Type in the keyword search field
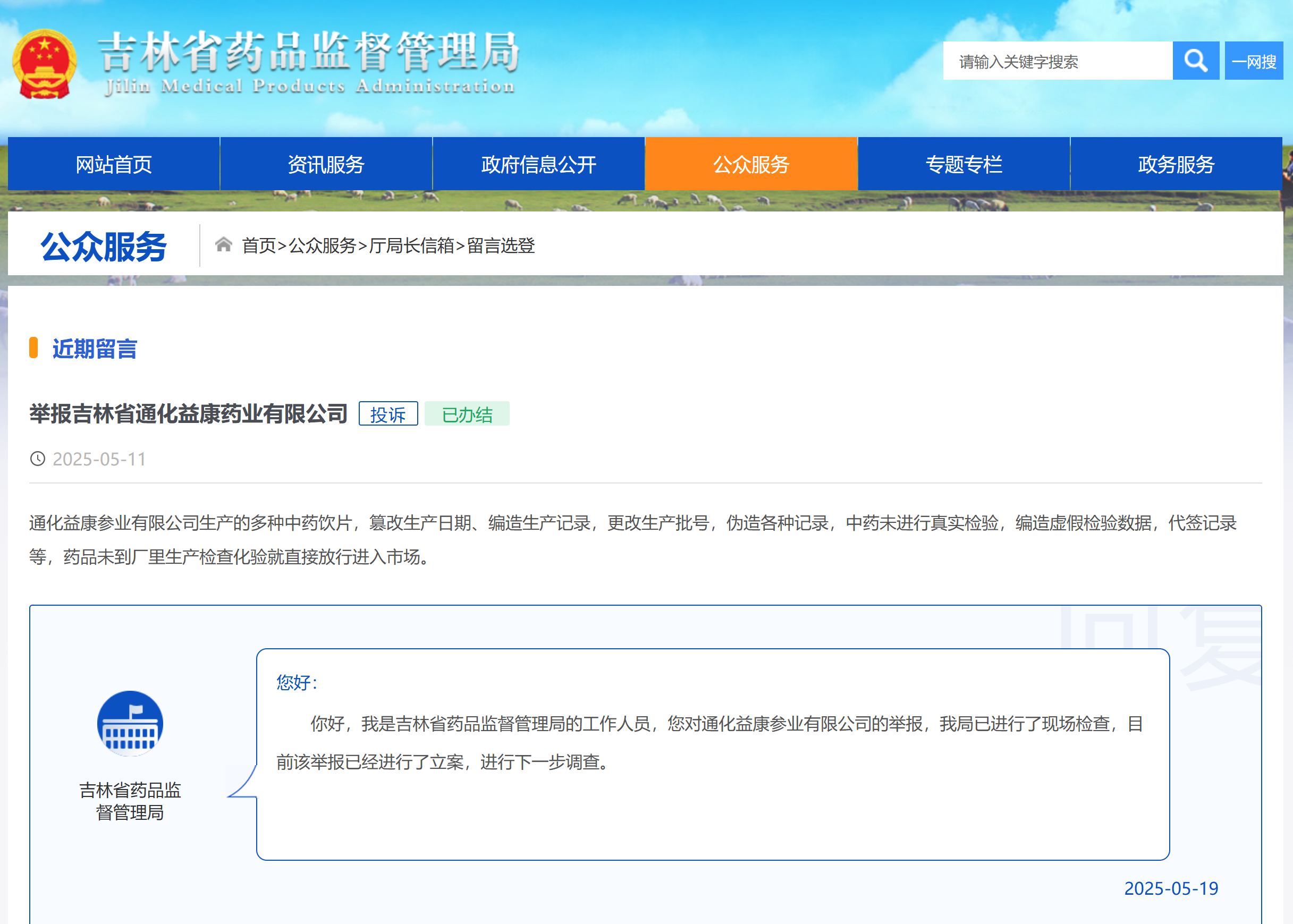The width and height of the screenshot is (1293, 924). pos(1057,61)
